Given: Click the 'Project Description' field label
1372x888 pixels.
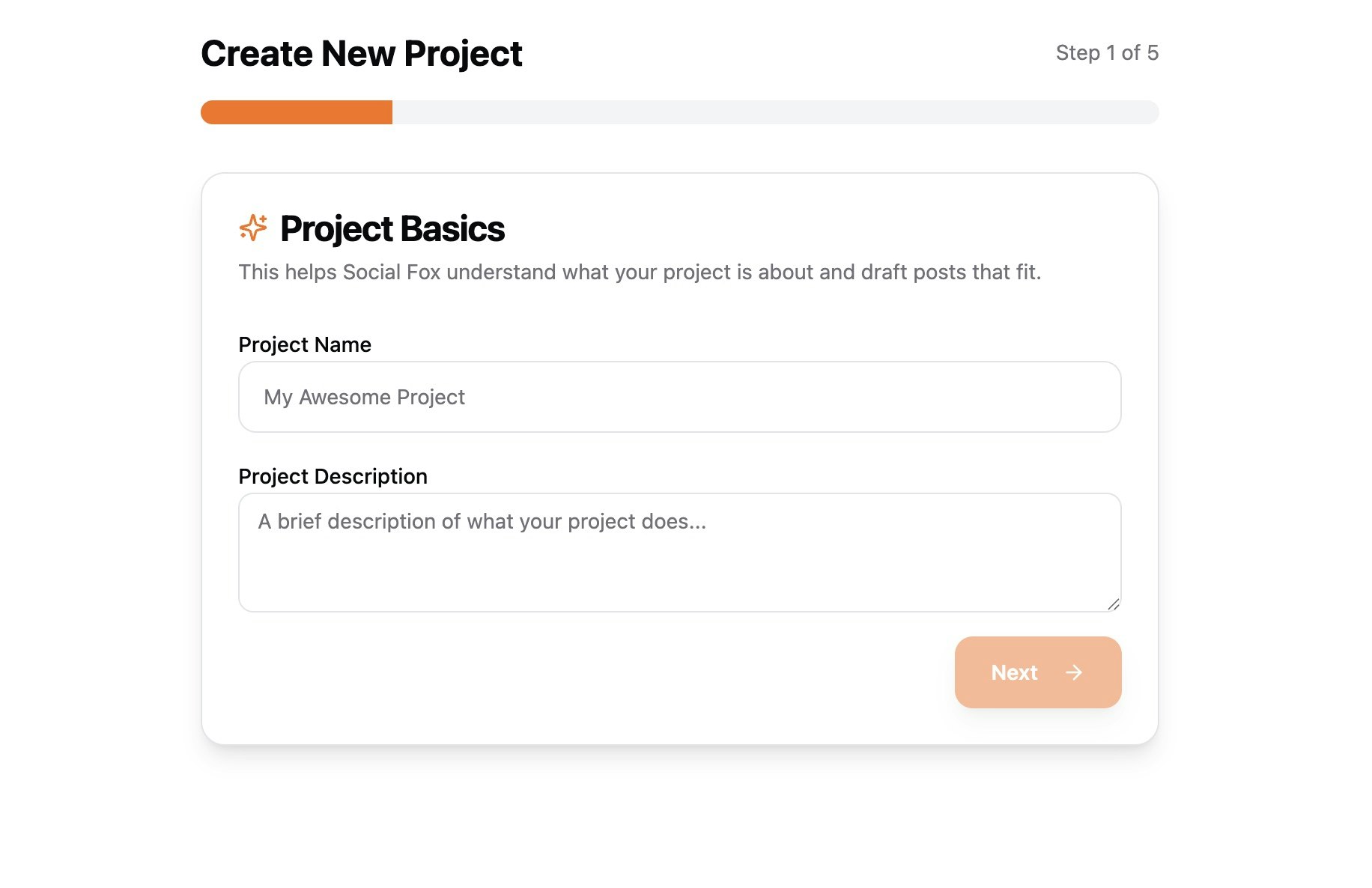Looking at the screenshot, I should point(333,476).
